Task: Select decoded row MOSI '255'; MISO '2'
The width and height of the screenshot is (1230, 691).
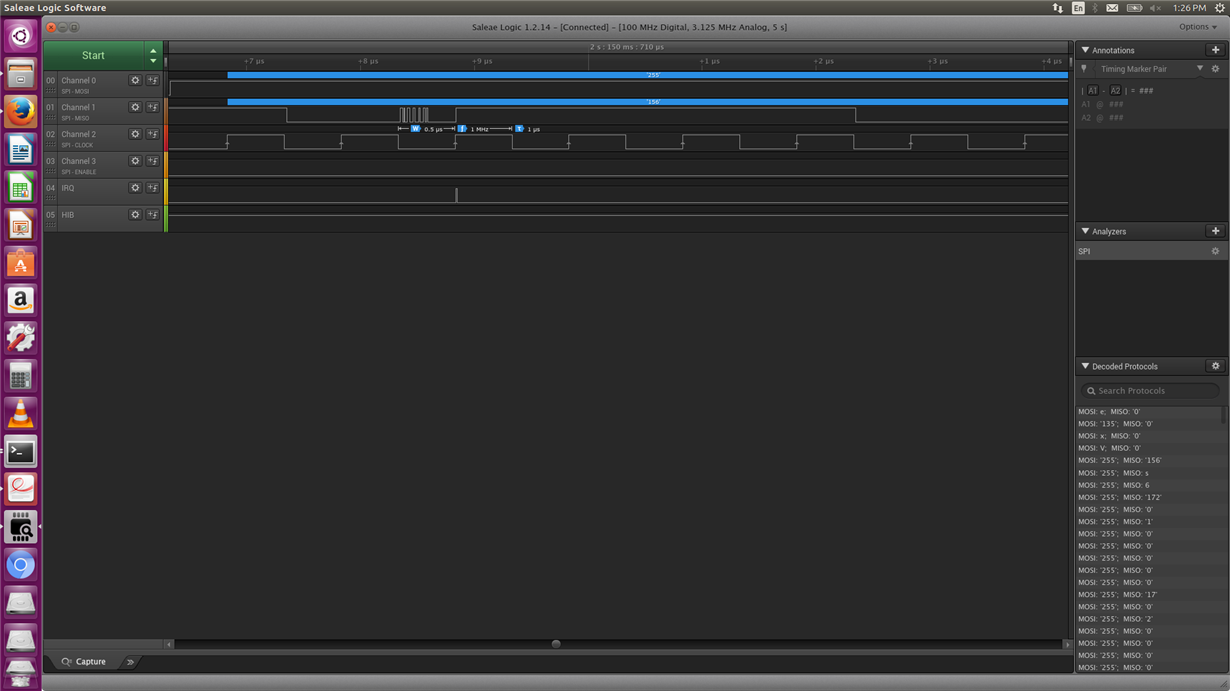Action: [1150, 619]
